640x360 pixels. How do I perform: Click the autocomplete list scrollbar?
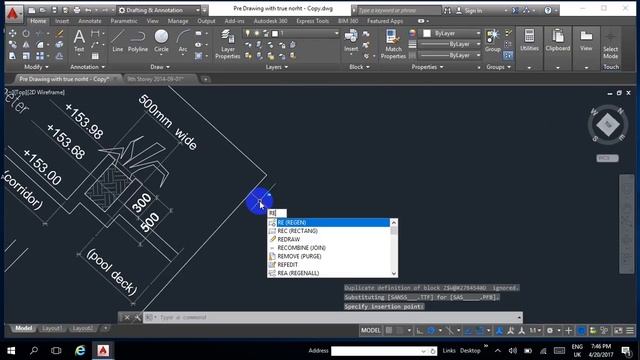pyautogui.click(x=394, y=248)
